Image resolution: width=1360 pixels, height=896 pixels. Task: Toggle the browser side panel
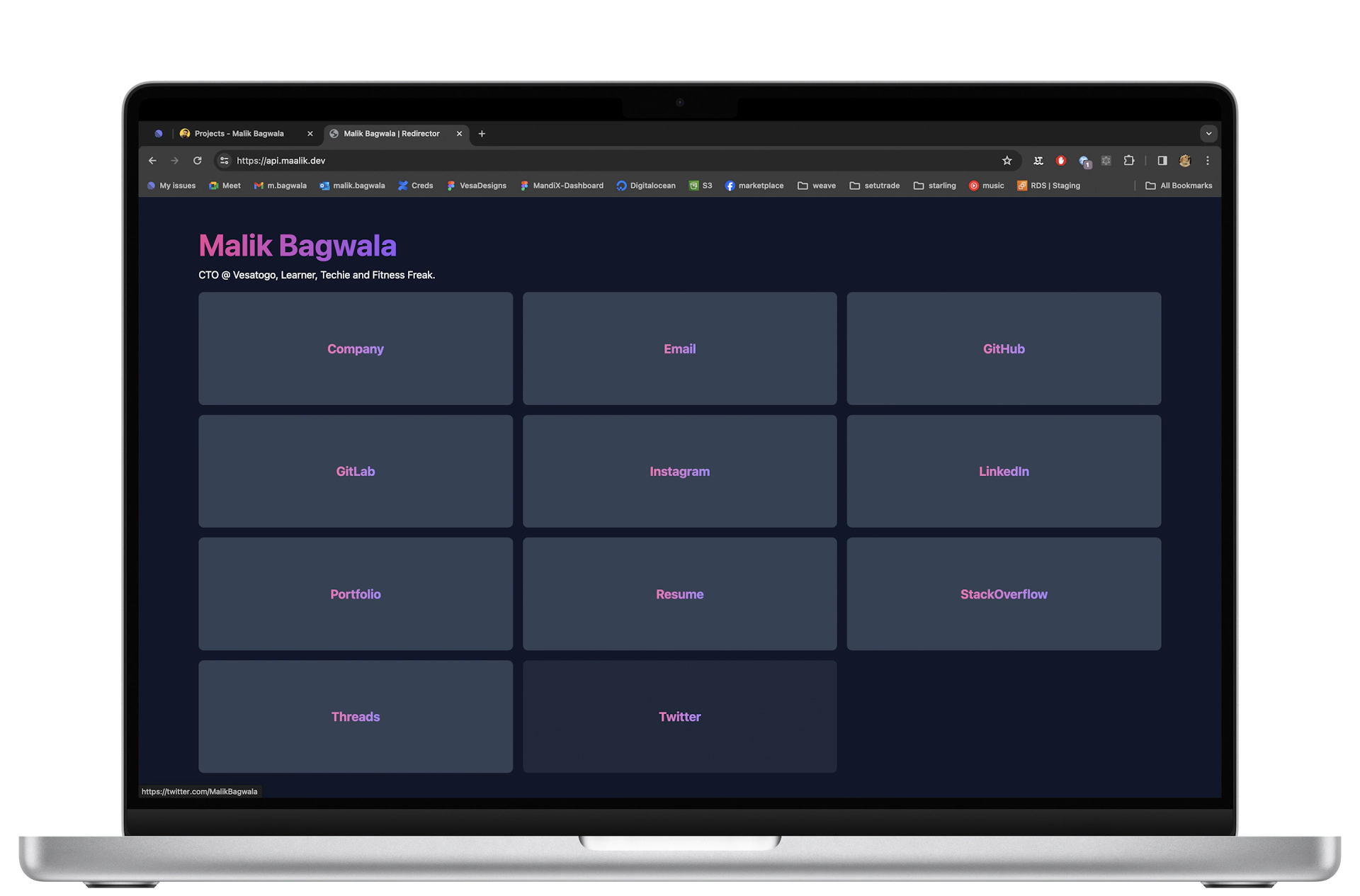click(1162, 161)
